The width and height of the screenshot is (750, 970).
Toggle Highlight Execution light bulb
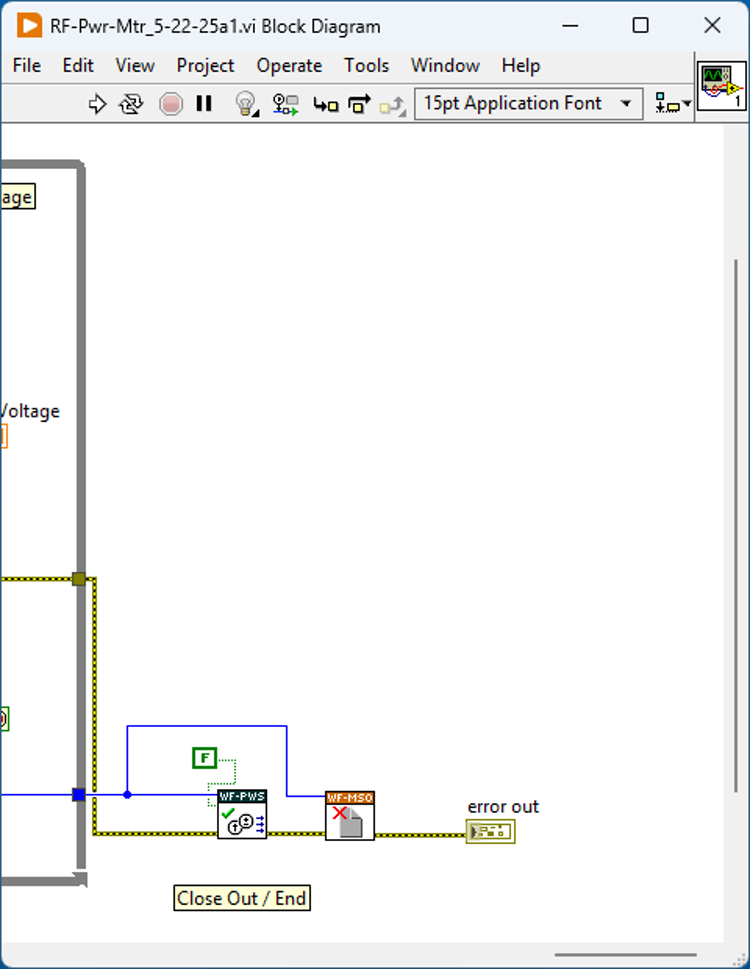tap(246, 103)
